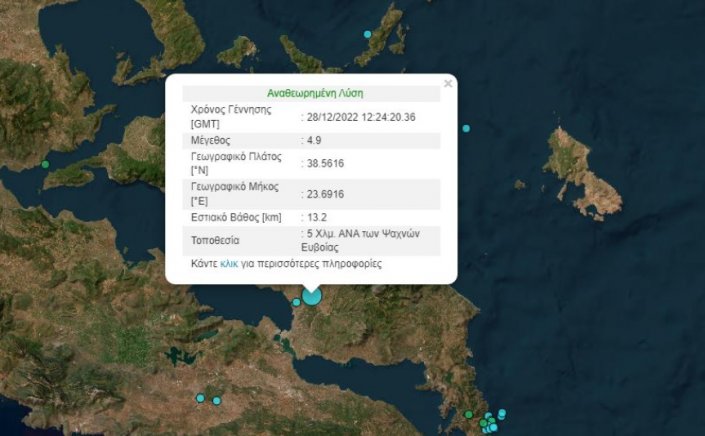This screenshot has height=436, width=705.
Task: Click the magnitude value 4.9
Action: point(314,140)
